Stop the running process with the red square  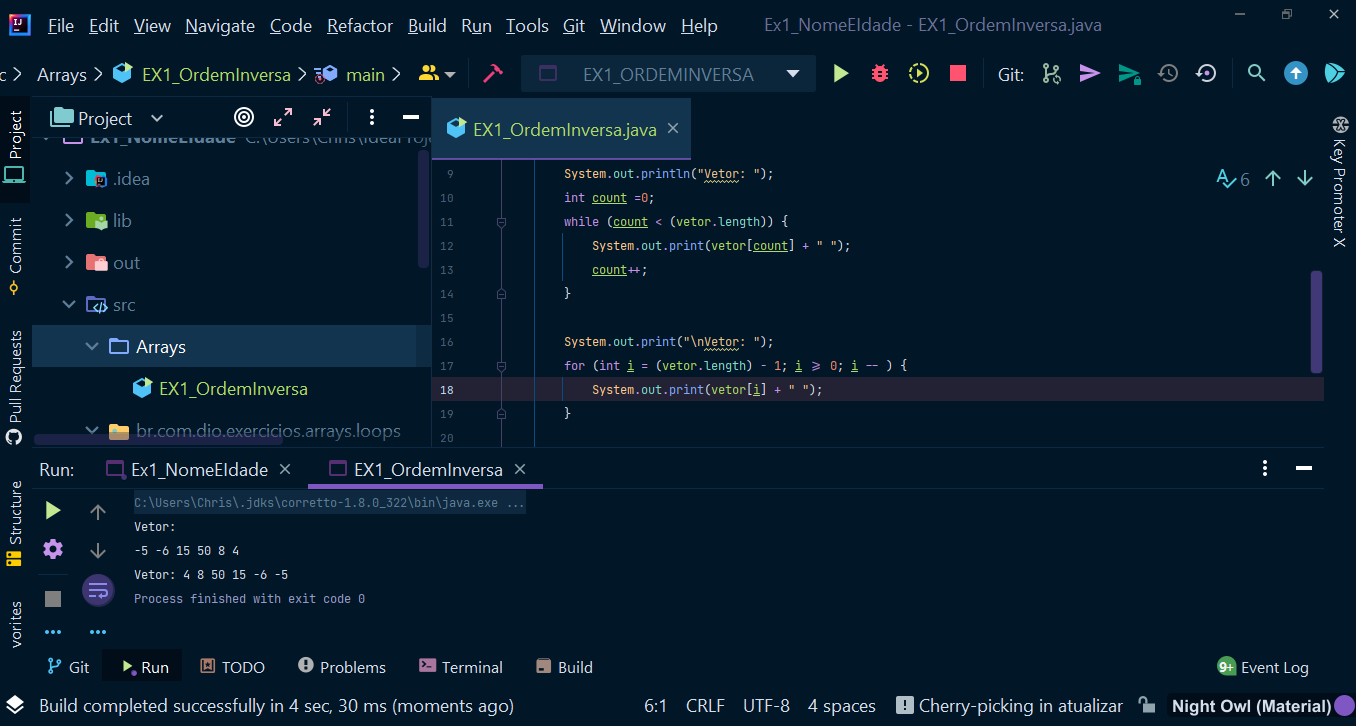tap(958, 73)
